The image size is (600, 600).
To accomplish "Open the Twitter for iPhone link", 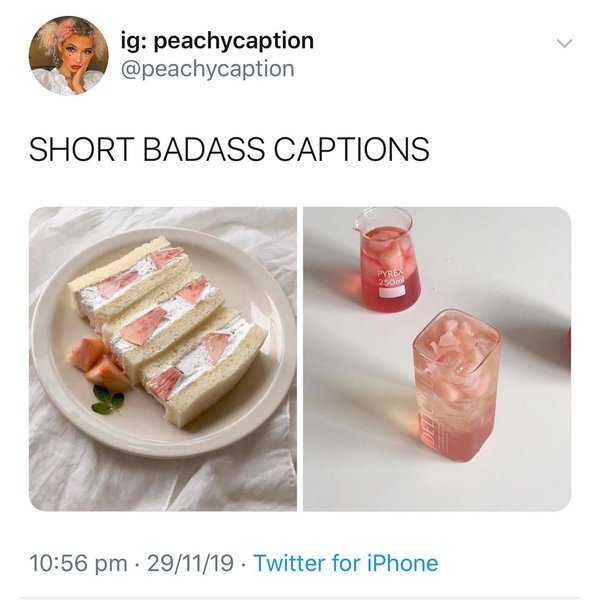I will pos(346,563).
